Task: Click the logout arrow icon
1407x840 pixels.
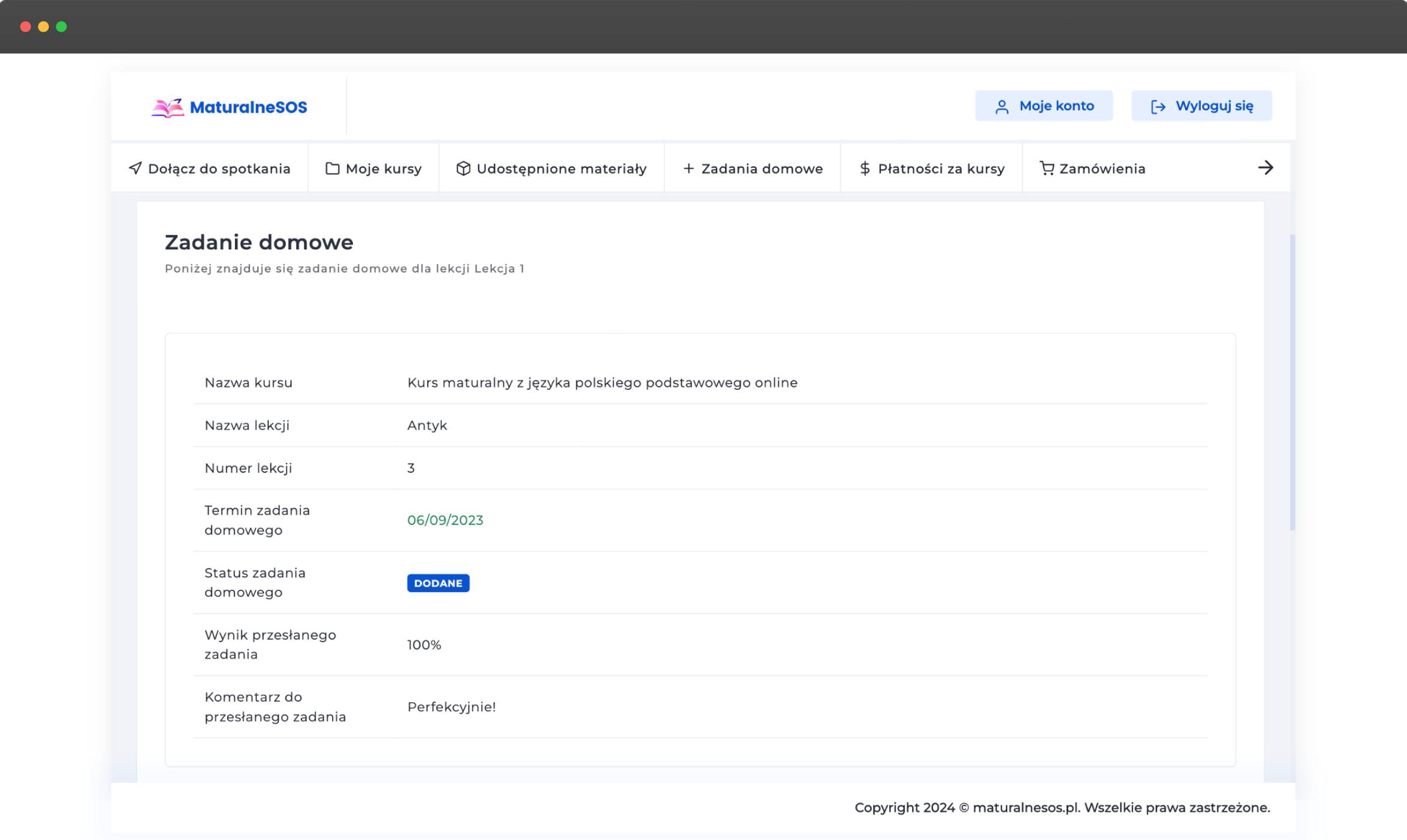Action: [1158, 107]
